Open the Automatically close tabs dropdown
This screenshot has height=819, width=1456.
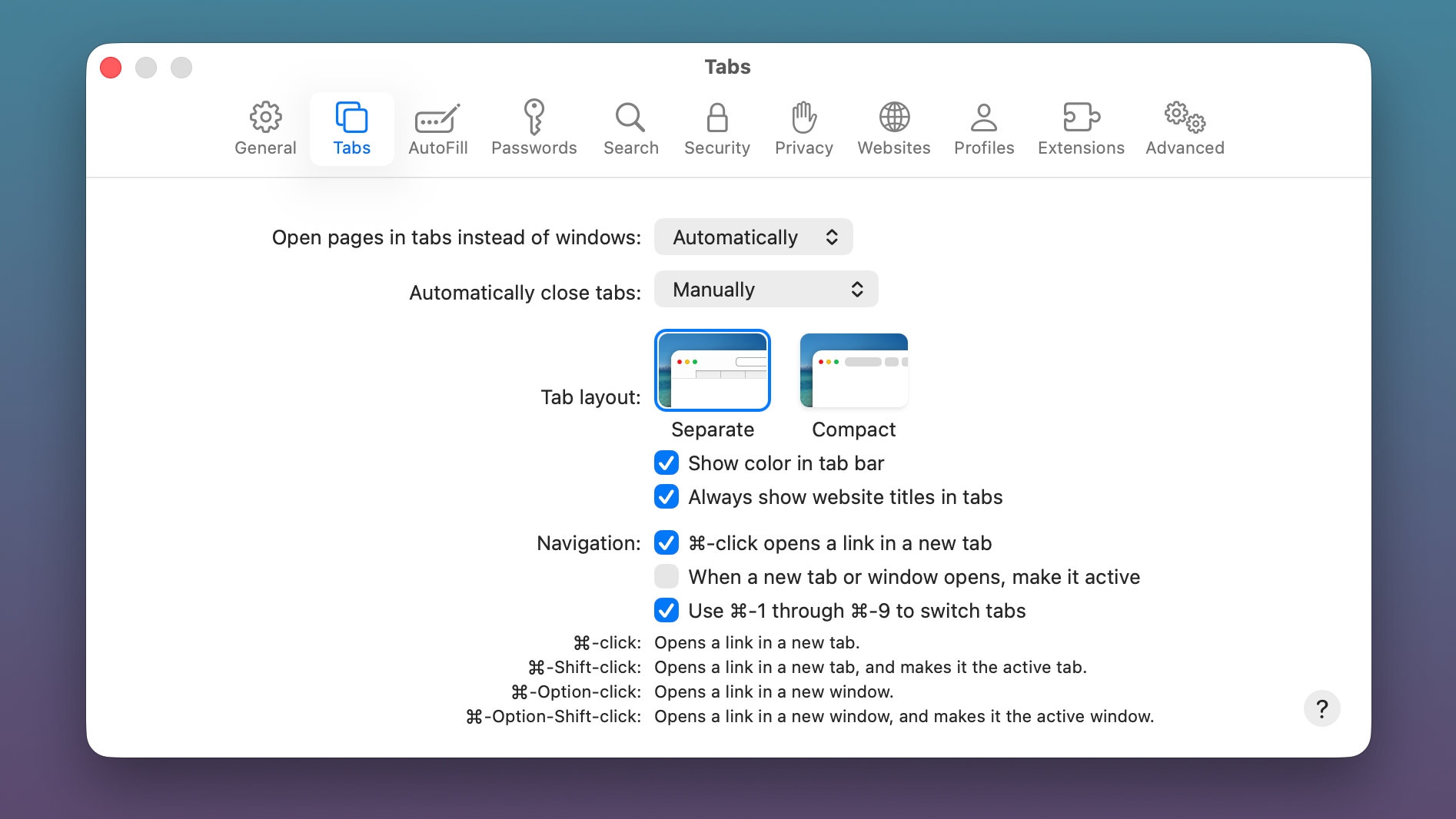(765, 289)
